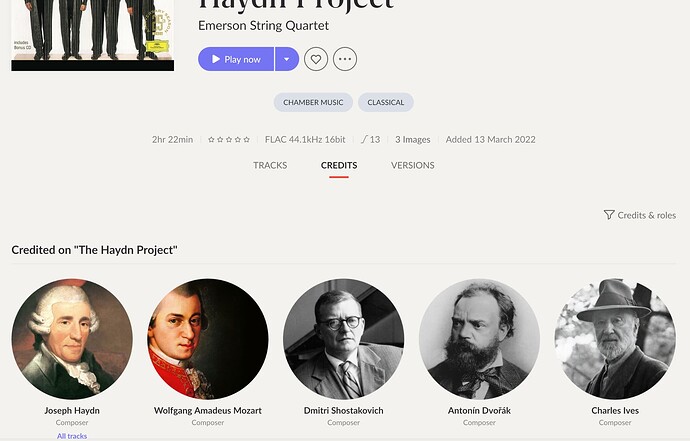
Task: Set the rating to five stars
Action: coord(246,140)
